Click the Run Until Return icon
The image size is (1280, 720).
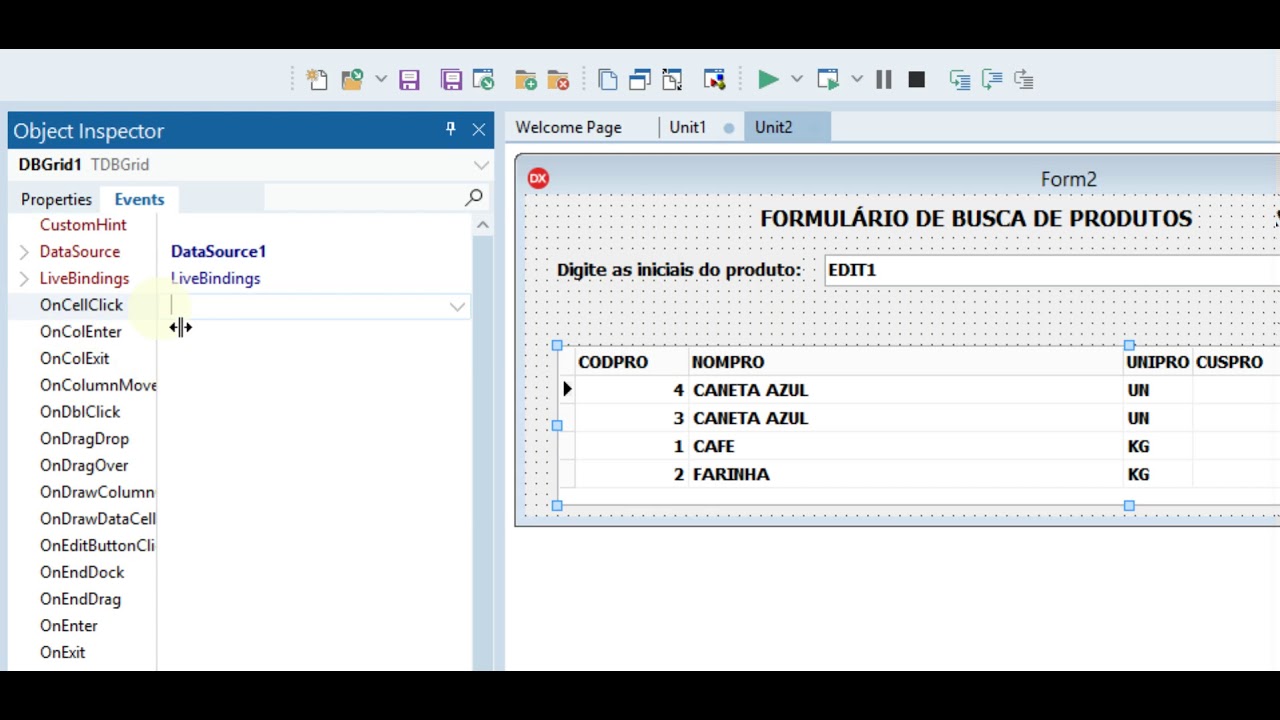[x=1024, y=80]
